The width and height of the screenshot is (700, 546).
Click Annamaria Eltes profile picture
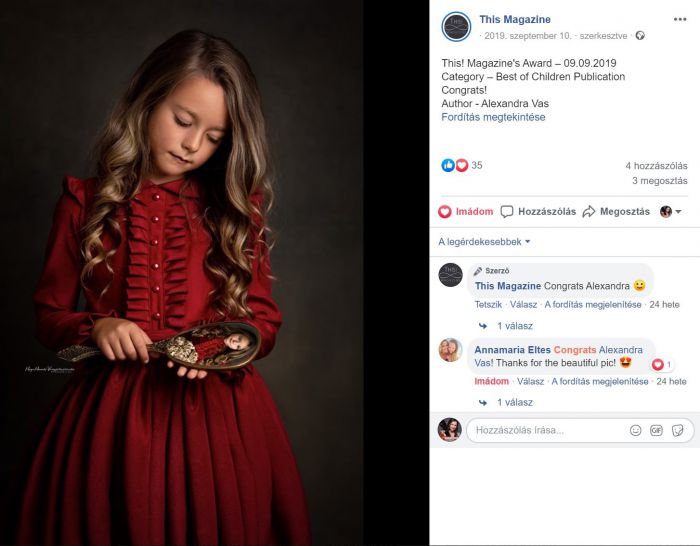coord(450,350)
